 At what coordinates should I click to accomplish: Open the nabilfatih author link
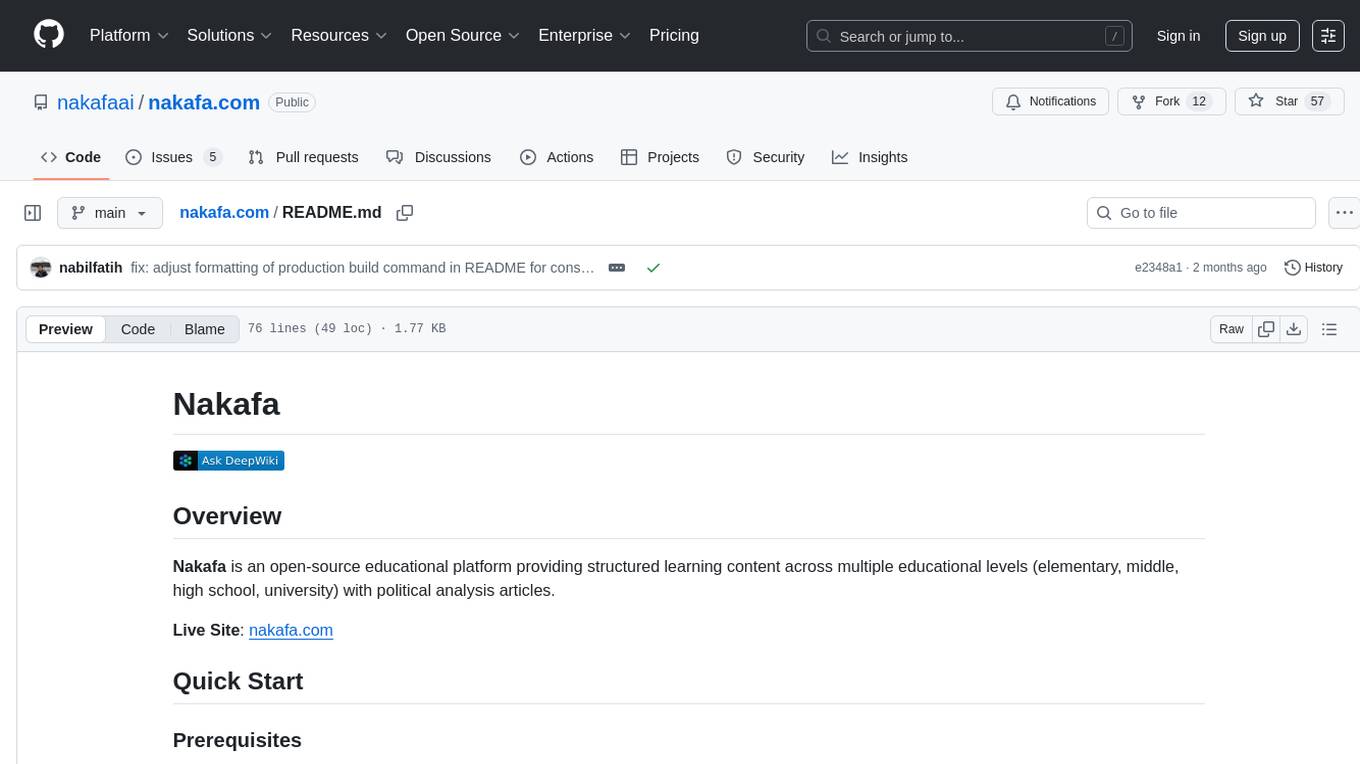(x=91, y=267)
